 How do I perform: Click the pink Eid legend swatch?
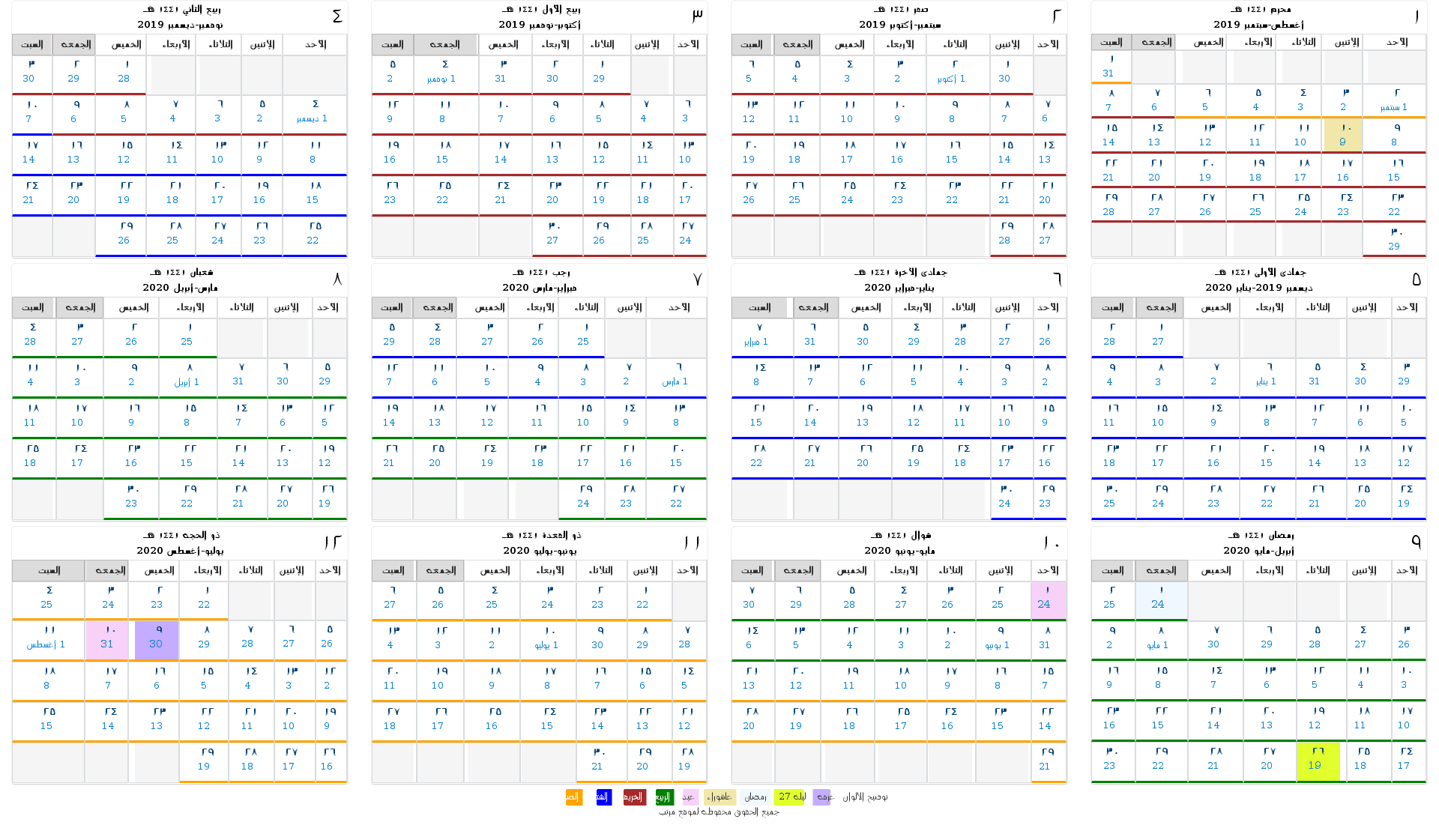point(690,797)
